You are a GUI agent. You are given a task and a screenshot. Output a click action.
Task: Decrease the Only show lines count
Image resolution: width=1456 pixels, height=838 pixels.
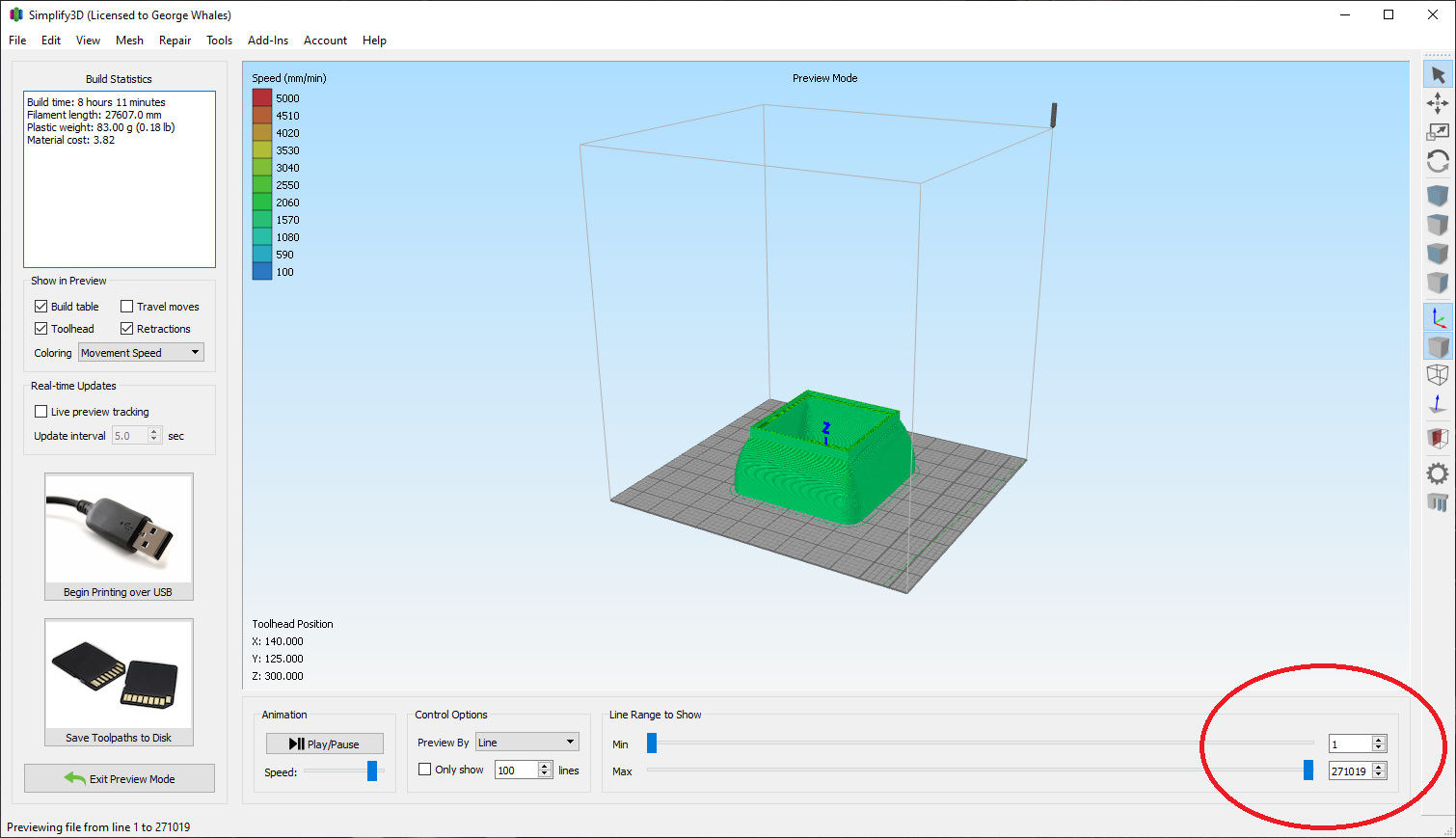point(545,773)
